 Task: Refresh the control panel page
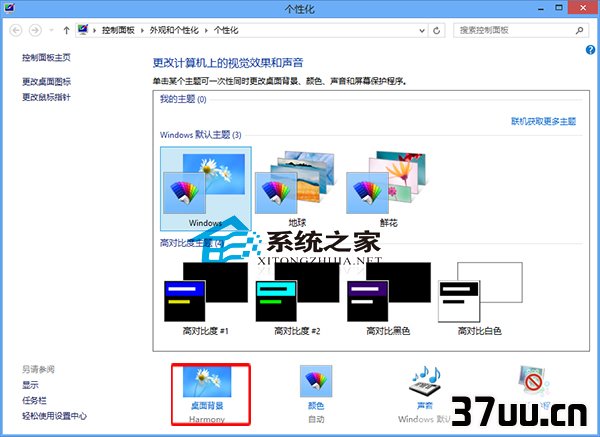(437, 31)
